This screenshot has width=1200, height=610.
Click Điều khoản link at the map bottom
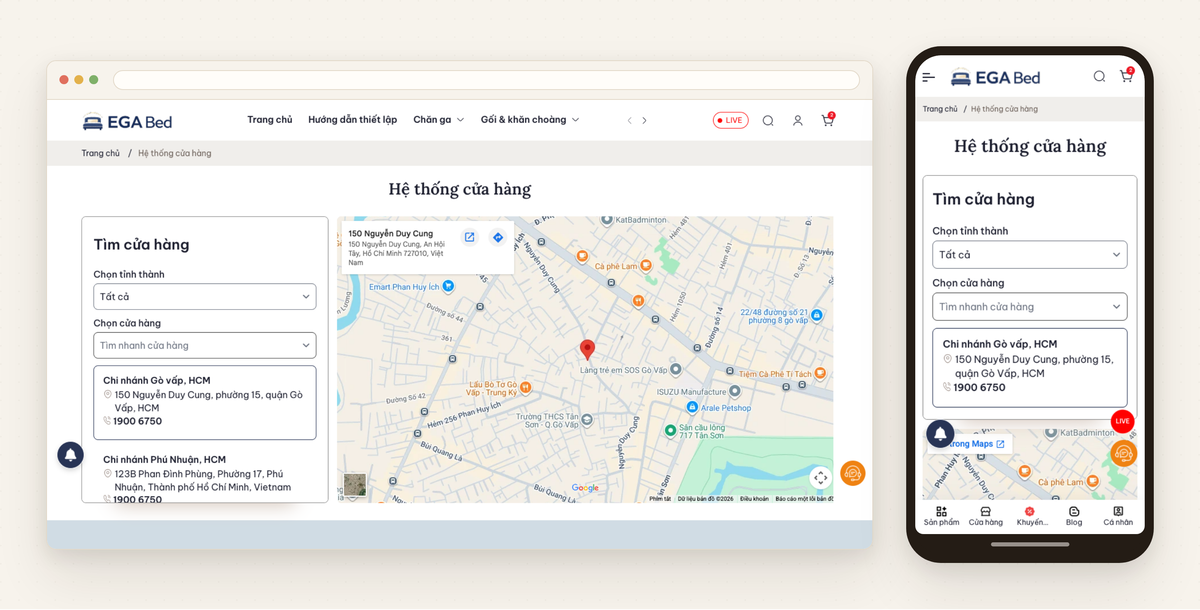pos(754,498)
